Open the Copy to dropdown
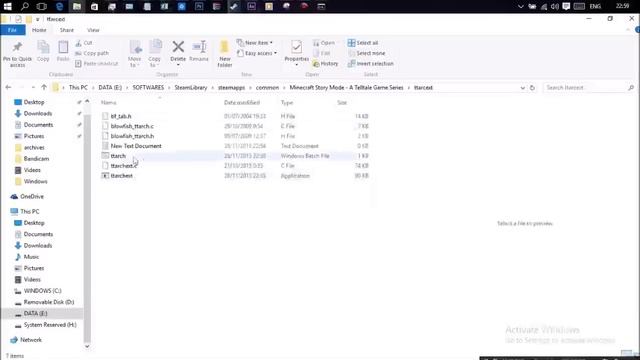 tap(155, 54)
